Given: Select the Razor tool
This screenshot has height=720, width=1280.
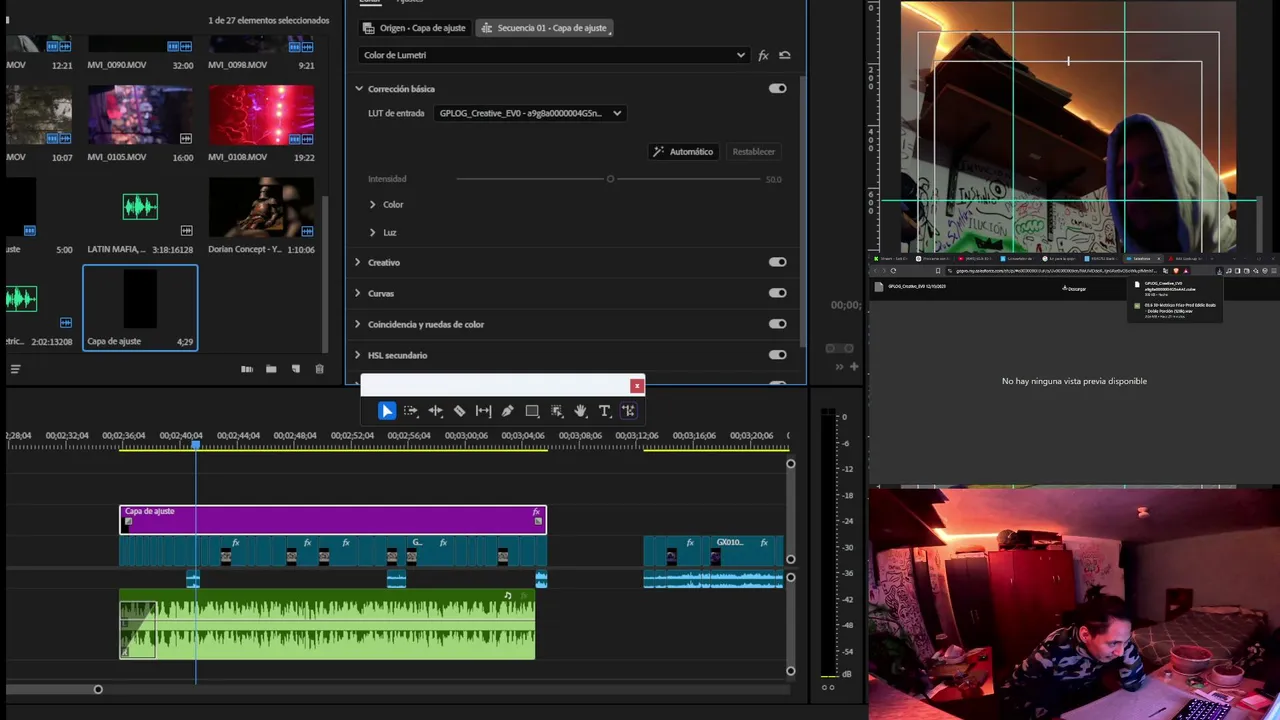Looking at the screenshot, I should click(459, 411).
